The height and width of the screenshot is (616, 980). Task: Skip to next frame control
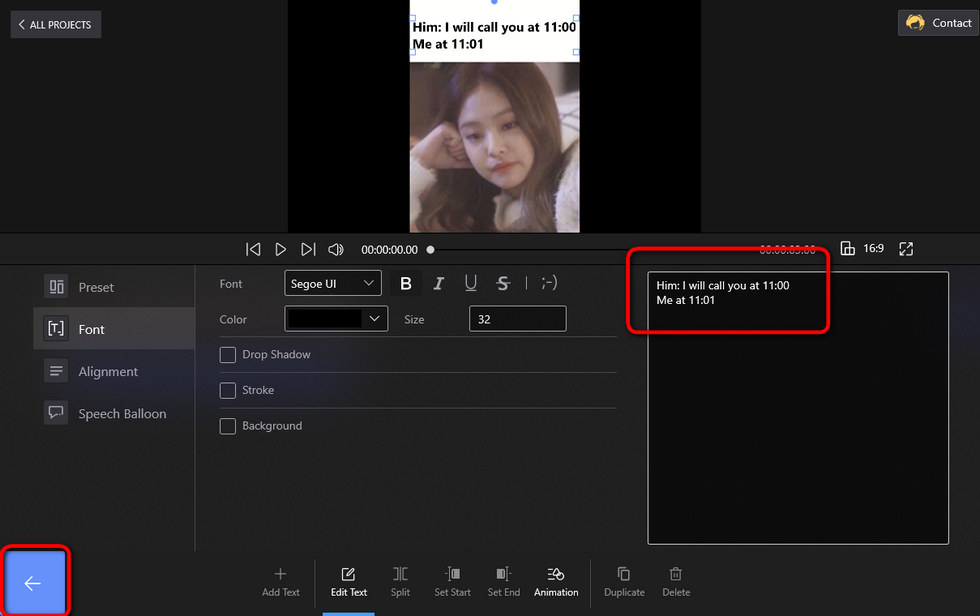click(308, 249)
